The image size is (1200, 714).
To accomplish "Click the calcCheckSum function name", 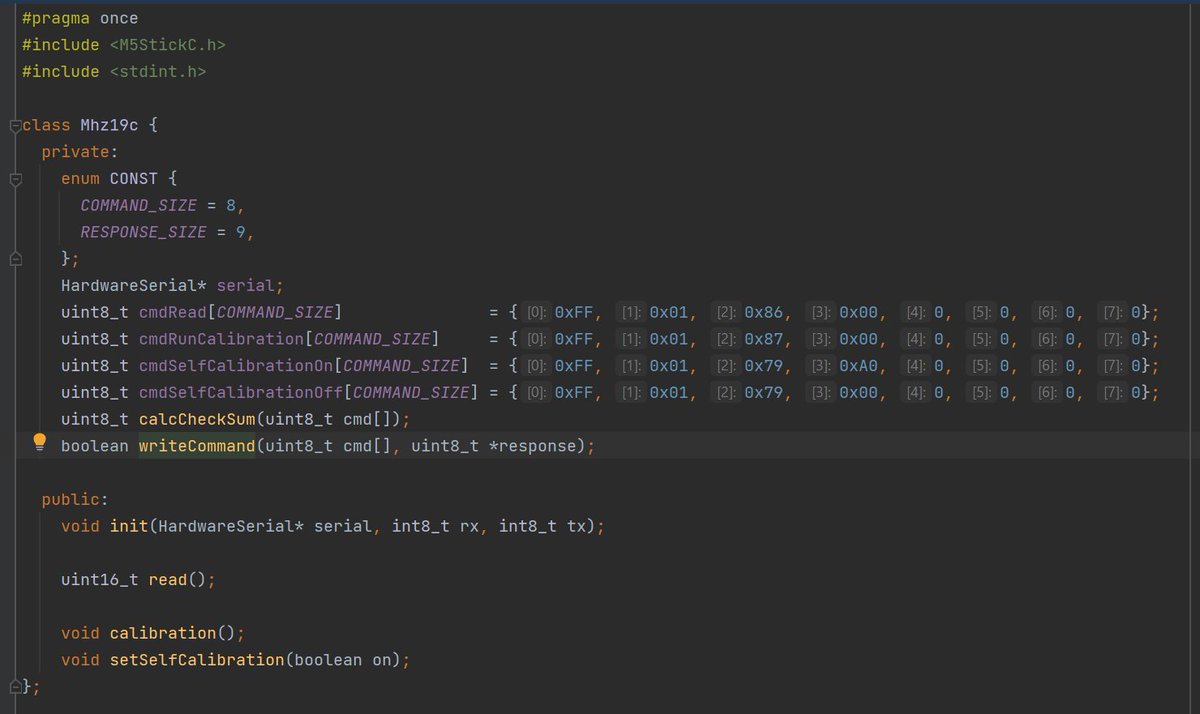I will pyautogui.click(x=197, y=419).
